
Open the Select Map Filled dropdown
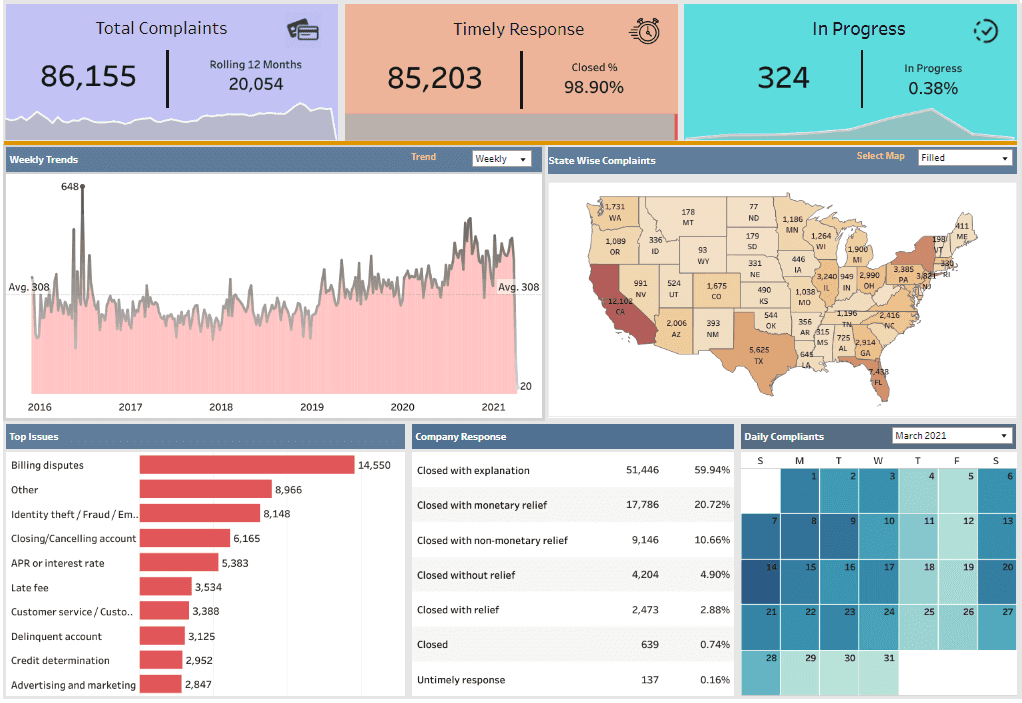(x=964, y=158)
